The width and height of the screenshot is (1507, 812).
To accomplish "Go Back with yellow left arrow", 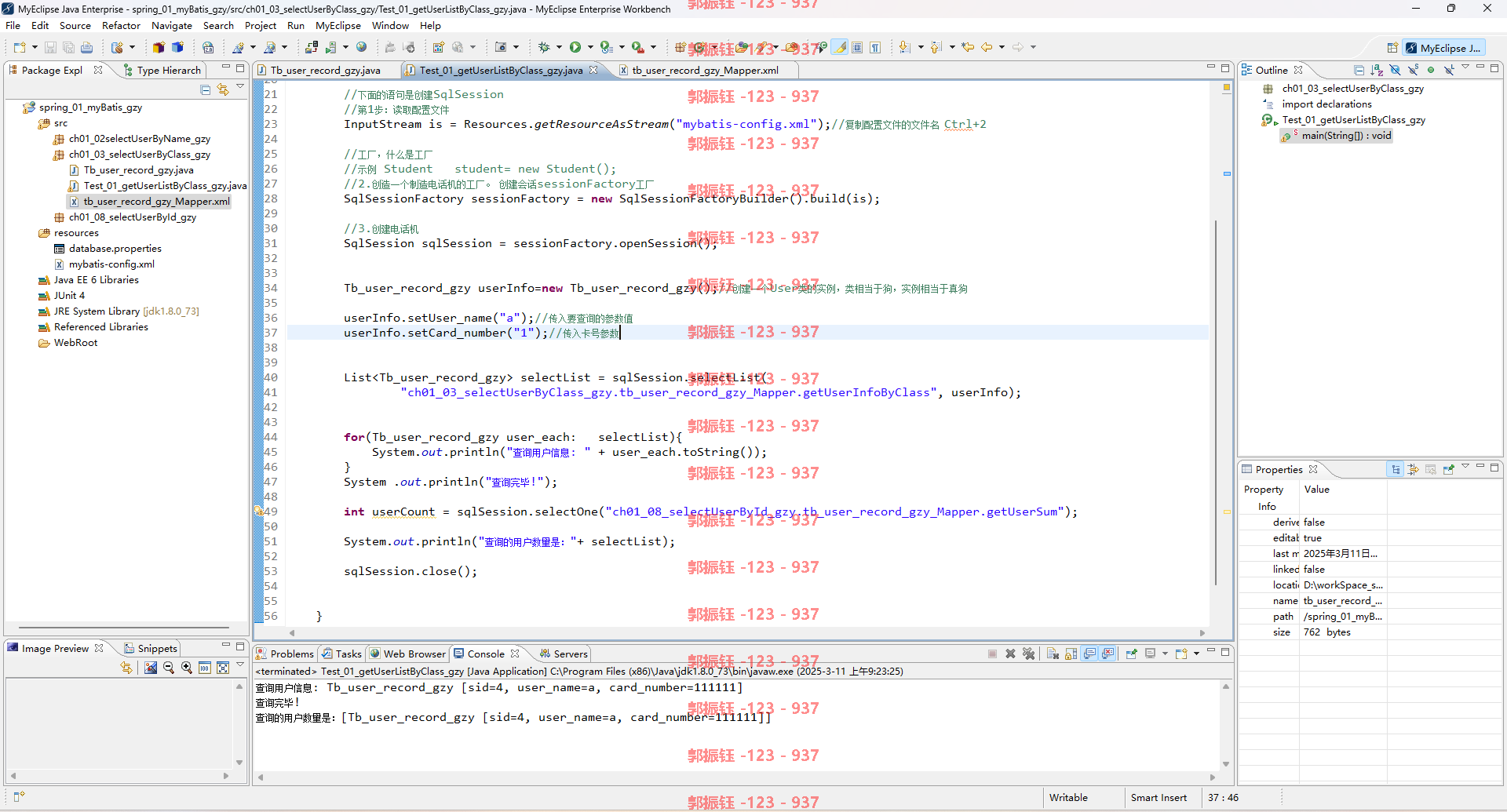I will [x=987, y=47].
